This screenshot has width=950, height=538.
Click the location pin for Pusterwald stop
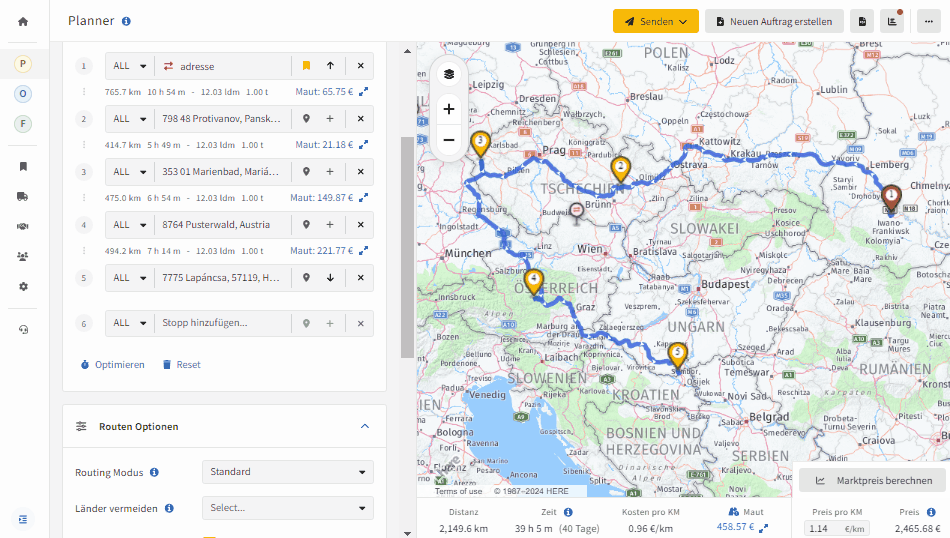[x=307, y=225]
